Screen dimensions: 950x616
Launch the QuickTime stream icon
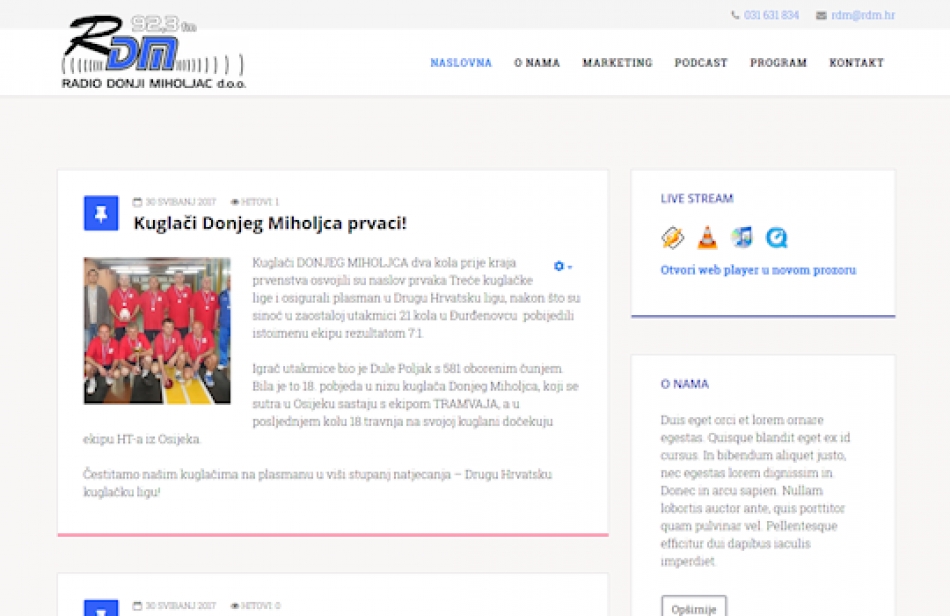(777, 238)
